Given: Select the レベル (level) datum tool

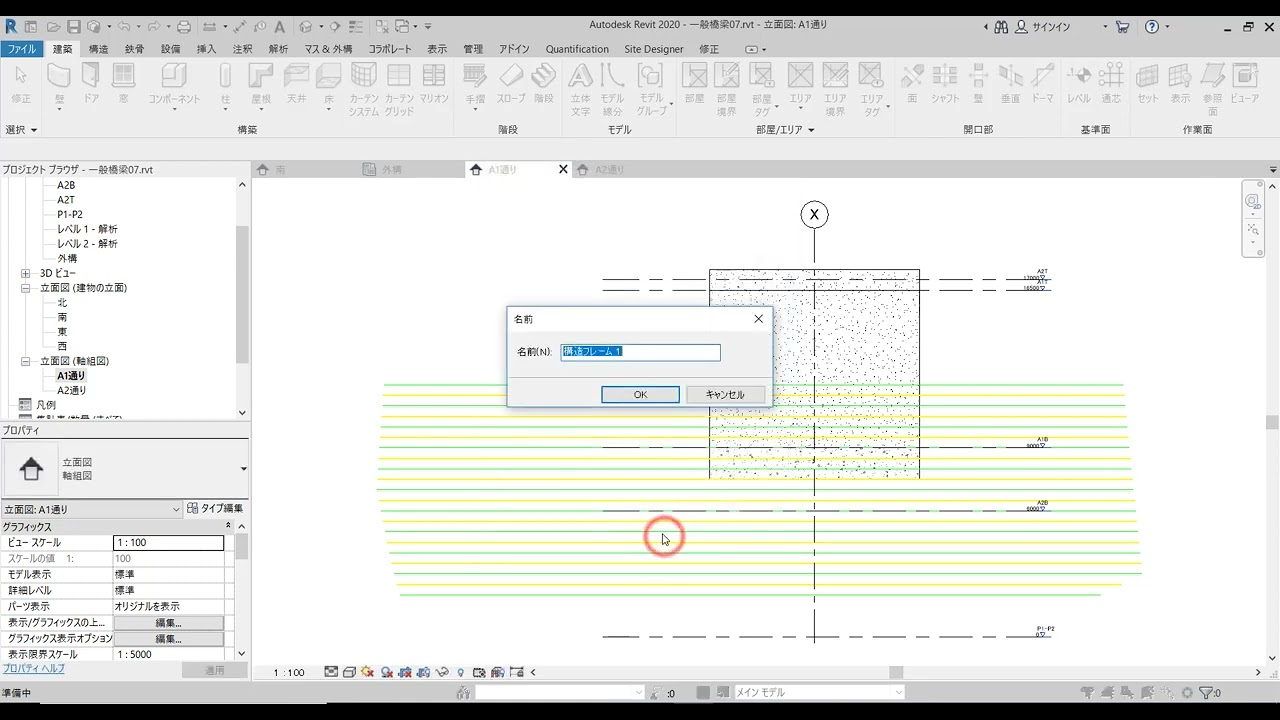Looking at the screenshot, I should [1079, 83].
